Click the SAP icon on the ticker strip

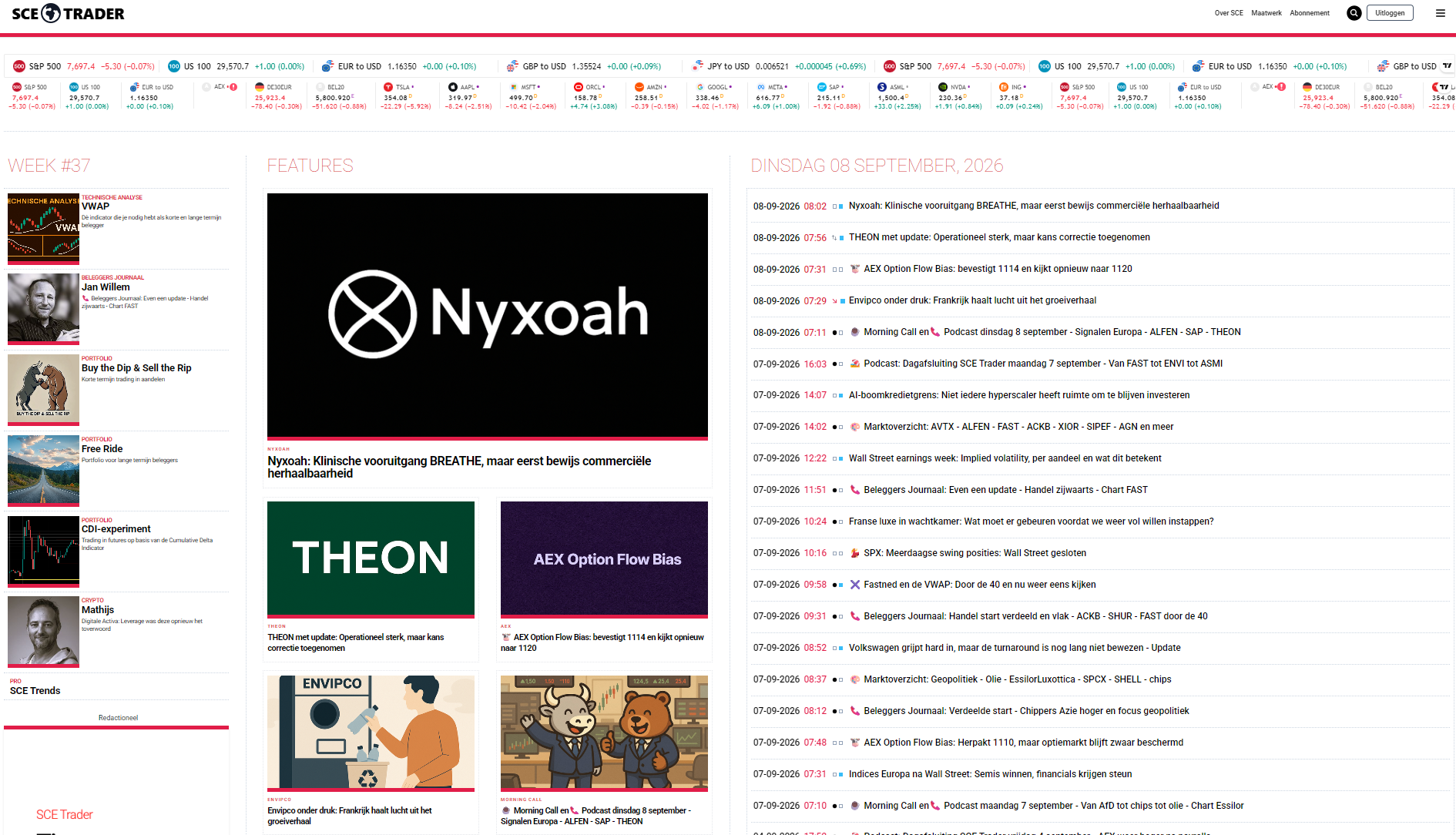pyautogui.click(x=822, y=87)
